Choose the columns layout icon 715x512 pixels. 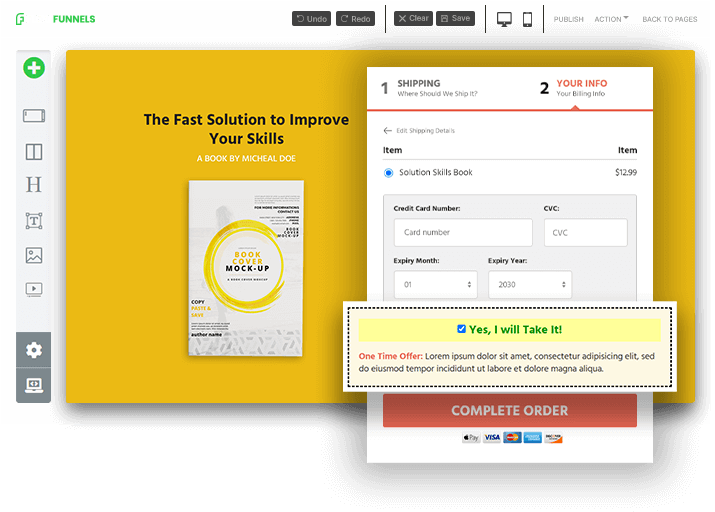34,152
